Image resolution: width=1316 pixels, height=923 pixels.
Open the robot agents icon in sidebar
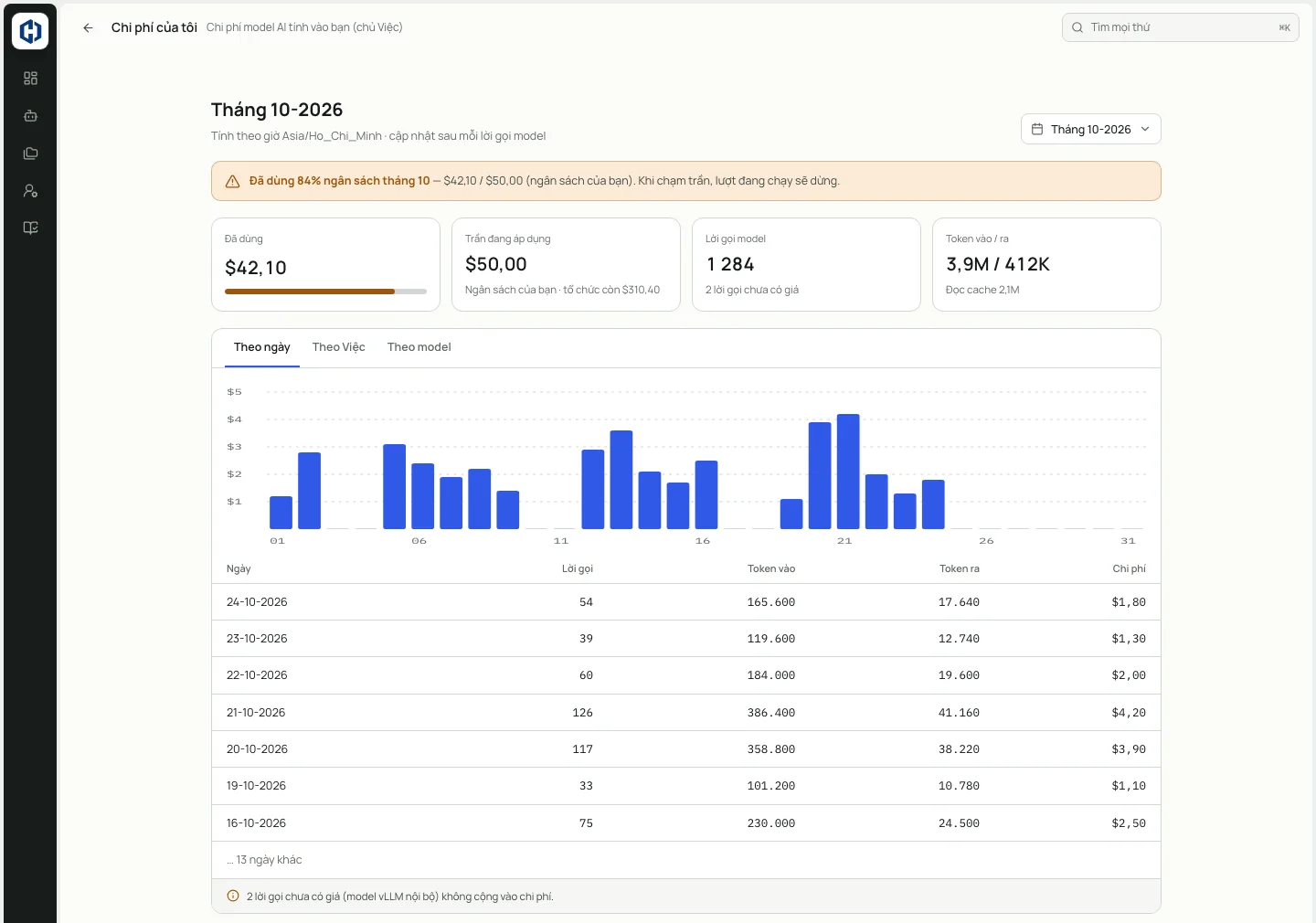(30, 116)
